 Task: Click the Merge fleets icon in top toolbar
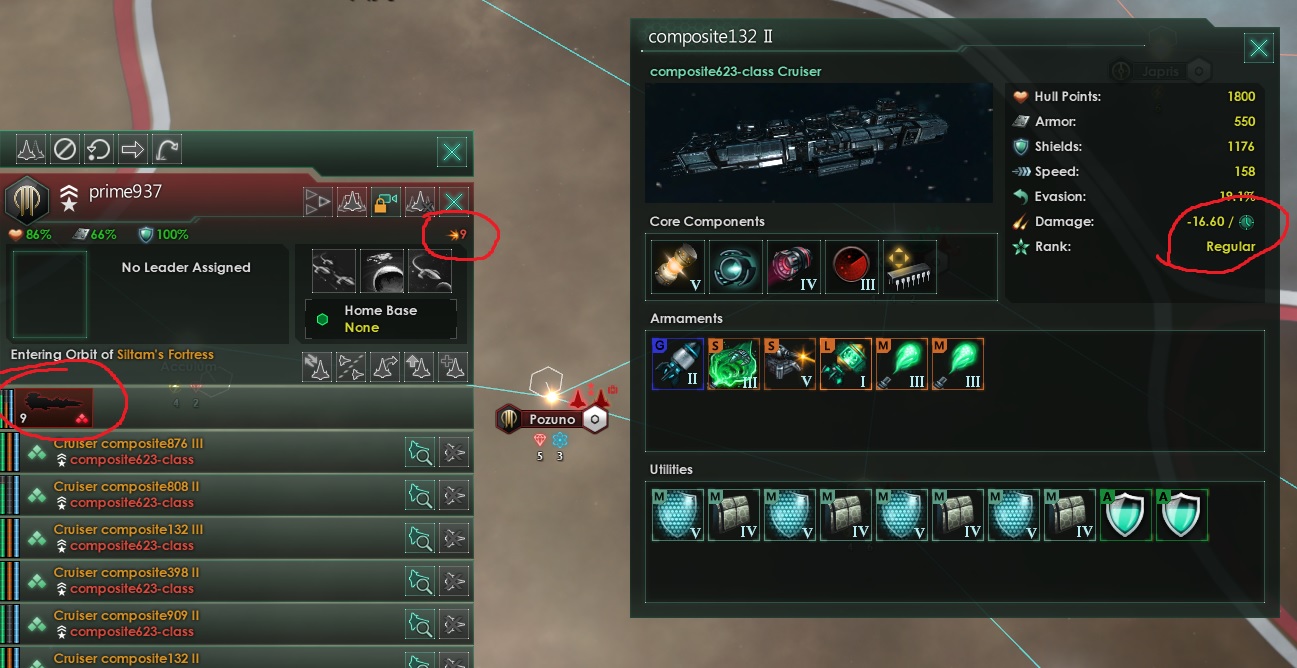tap(30, 150)
